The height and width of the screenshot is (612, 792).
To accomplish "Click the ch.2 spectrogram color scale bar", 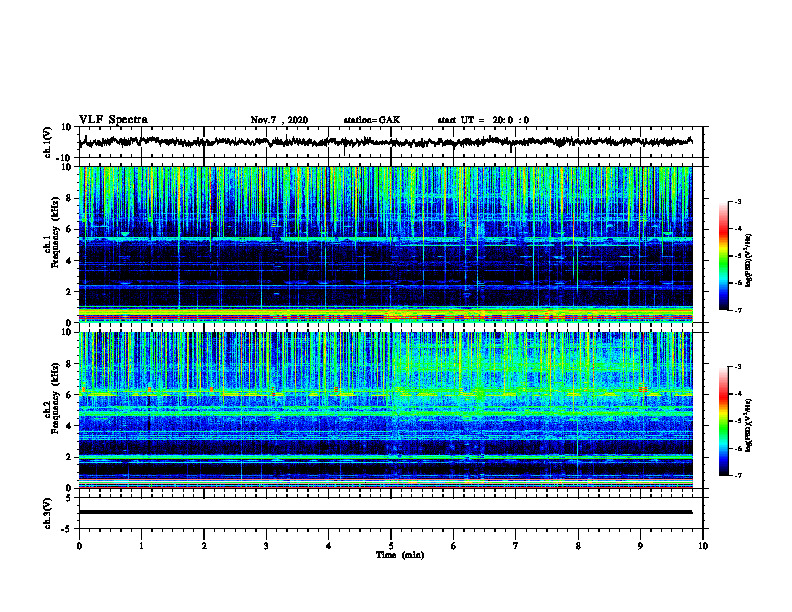I will click(723, 421).
